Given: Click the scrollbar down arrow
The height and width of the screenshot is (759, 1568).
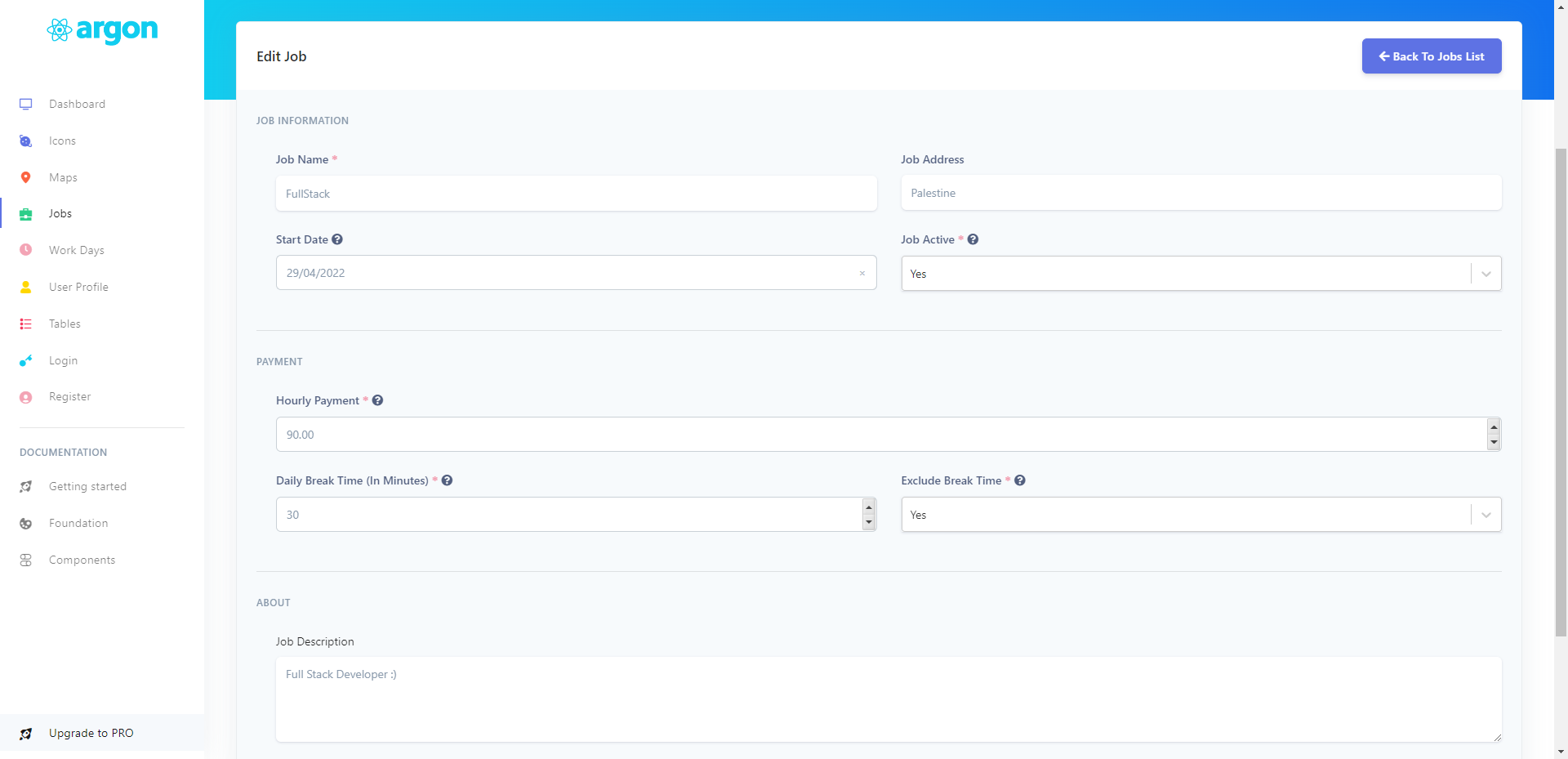Looking at the screenshot, I should point(1561,752).
